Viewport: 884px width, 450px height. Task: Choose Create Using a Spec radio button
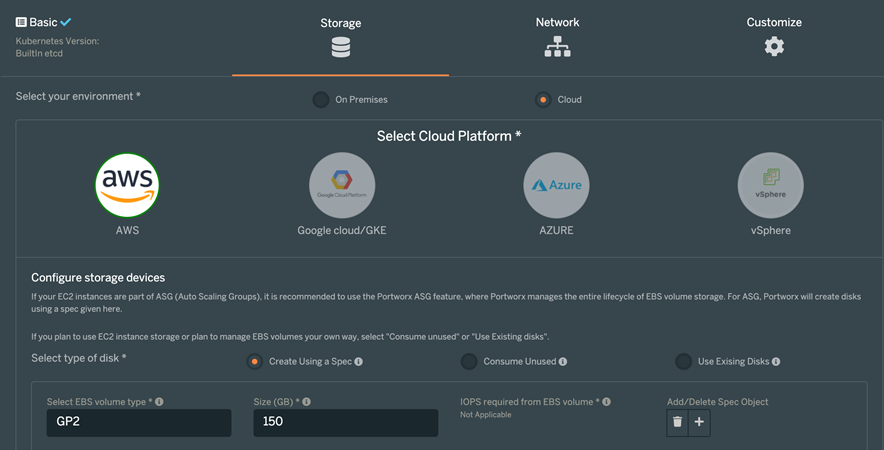254,361
